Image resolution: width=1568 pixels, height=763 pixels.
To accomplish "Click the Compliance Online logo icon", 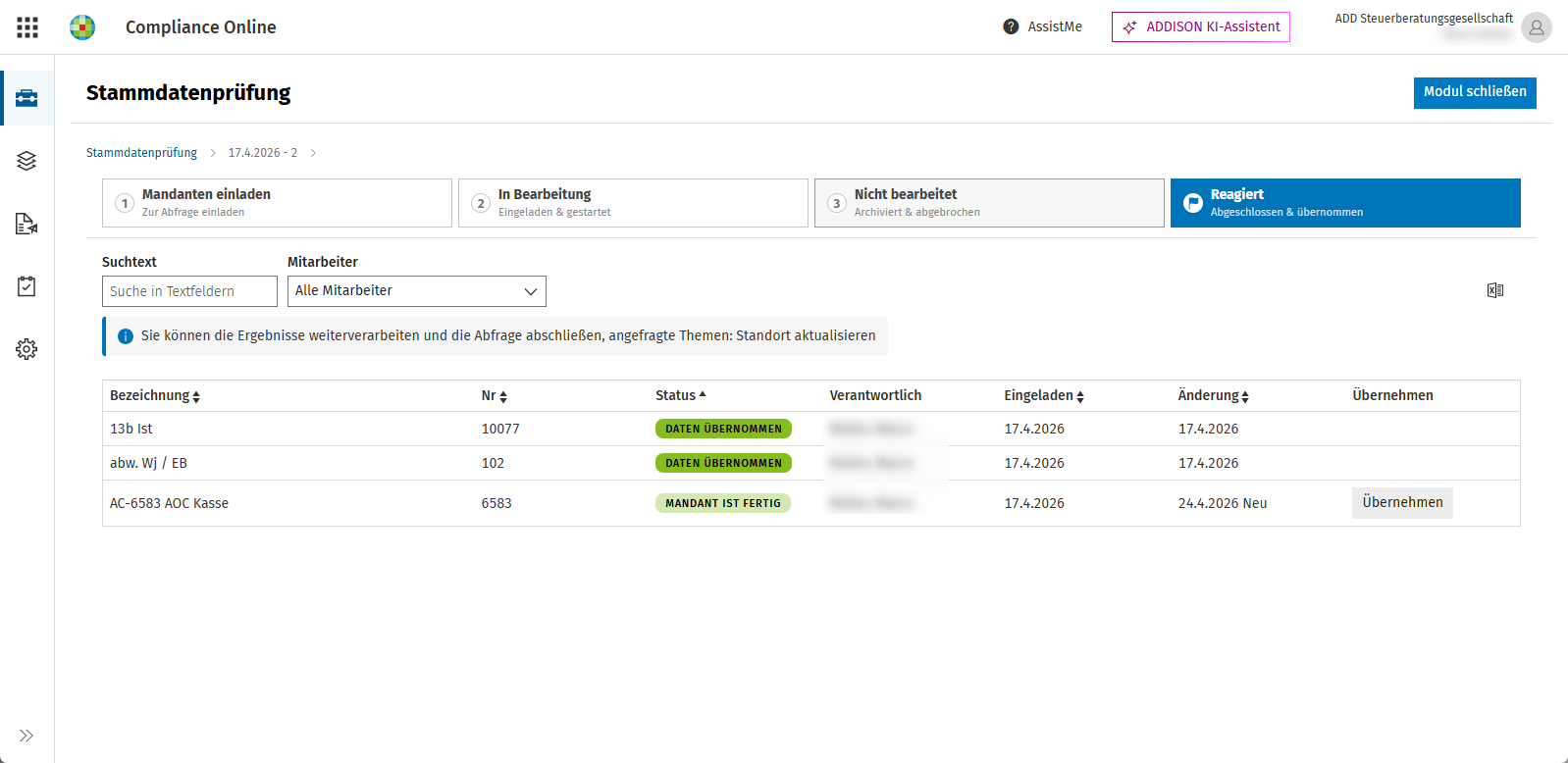I will tap(82, 27).
